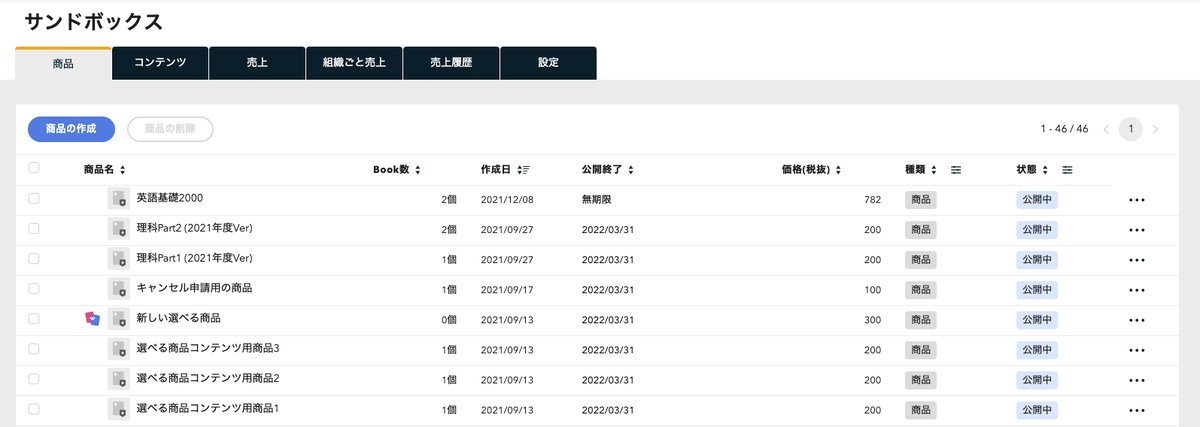Open product name 新しい選べる商品
Viewport: 1200px width, 427px height.
[178, 318]
